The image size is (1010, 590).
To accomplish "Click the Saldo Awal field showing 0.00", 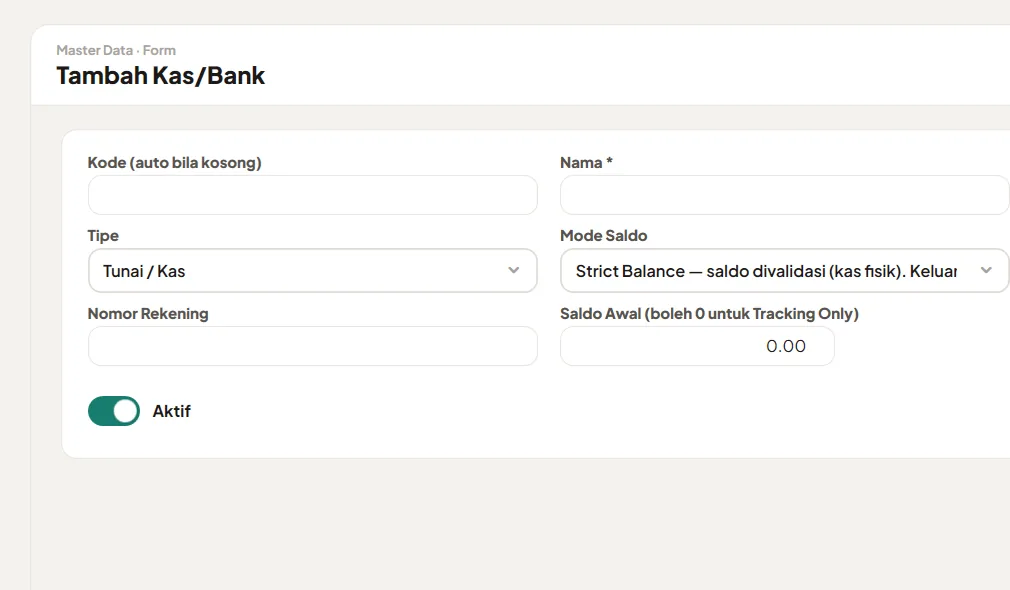I will click(x=697, y=346).
